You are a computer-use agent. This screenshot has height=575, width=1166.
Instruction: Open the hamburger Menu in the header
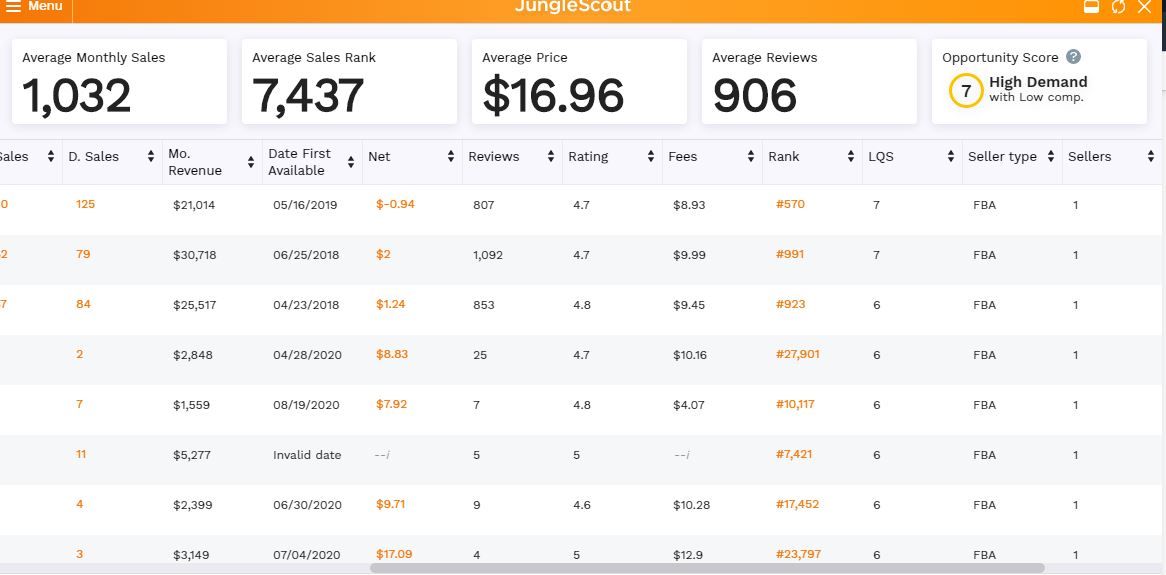34,7
